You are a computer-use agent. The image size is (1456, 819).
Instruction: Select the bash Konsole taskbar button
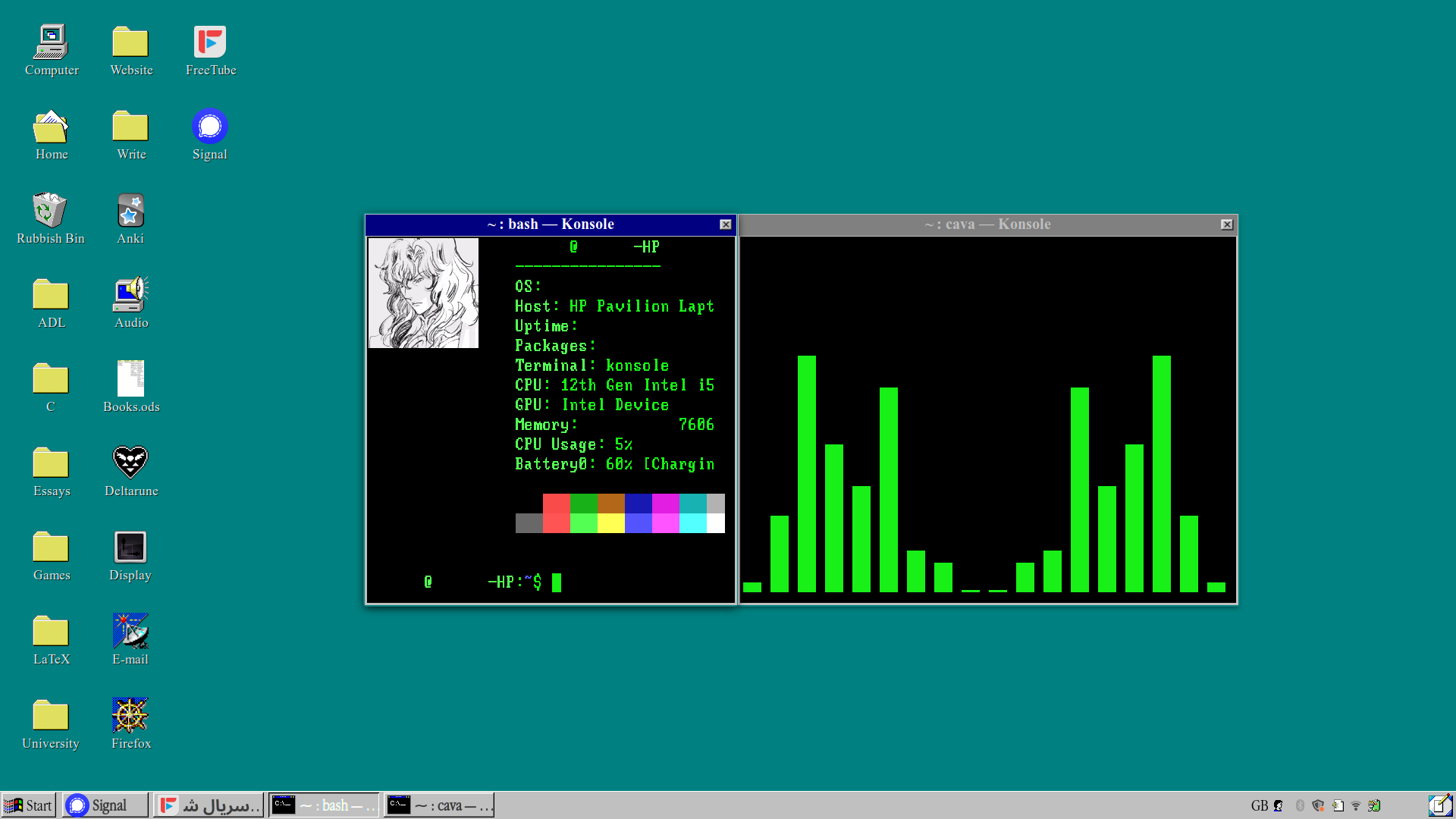tap(324, 805)
